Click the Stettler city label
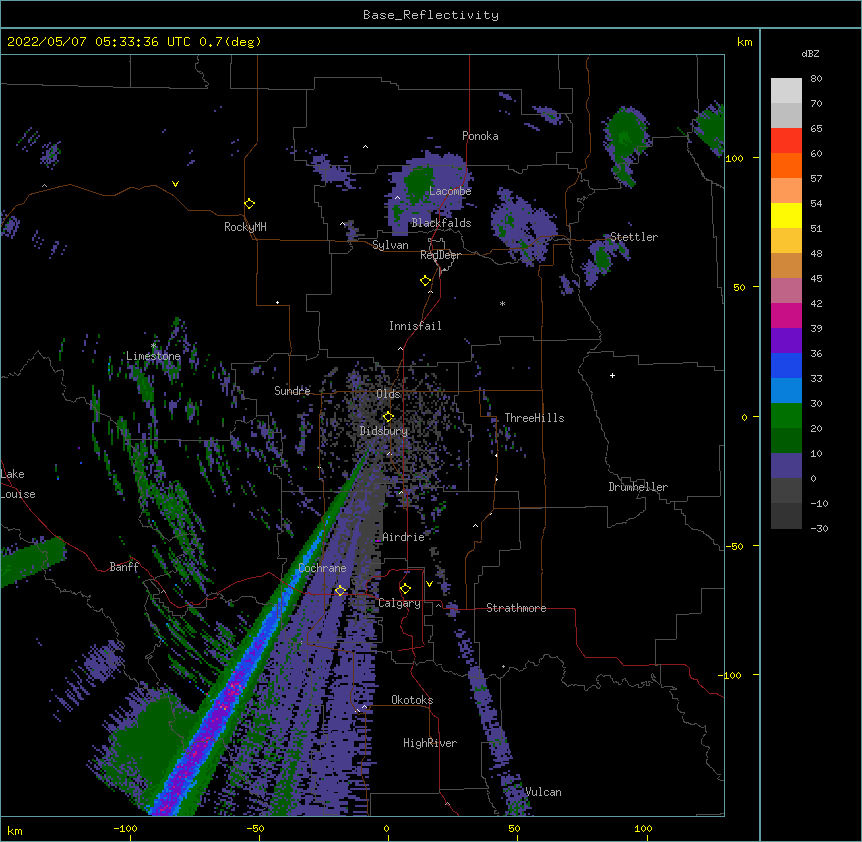Screen dimensions: 862x842 [x=634, y=237]
